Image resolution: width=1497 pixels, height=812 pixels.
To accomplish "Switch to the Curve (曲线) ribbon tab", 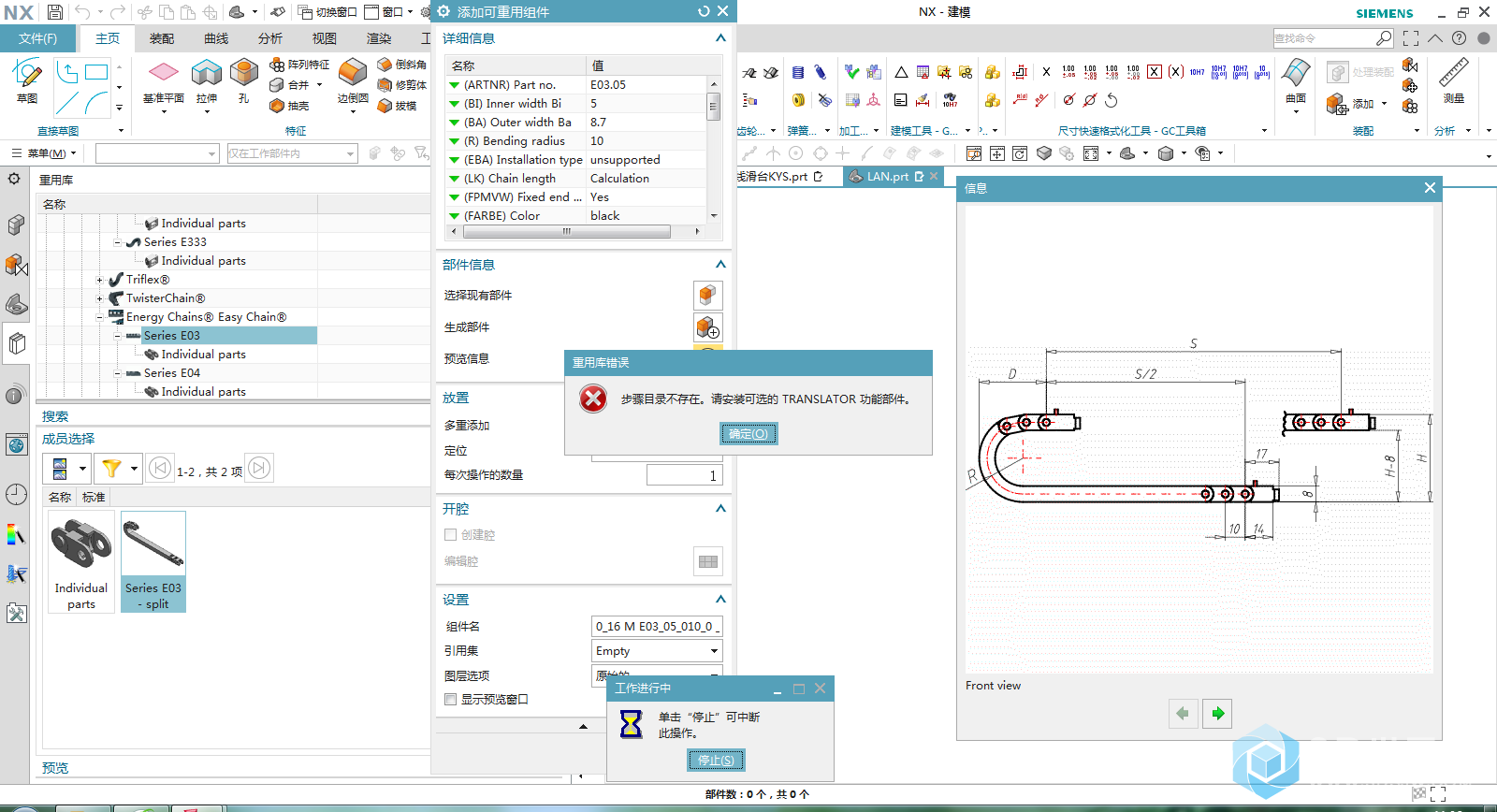I will click(x=216, y=38).
